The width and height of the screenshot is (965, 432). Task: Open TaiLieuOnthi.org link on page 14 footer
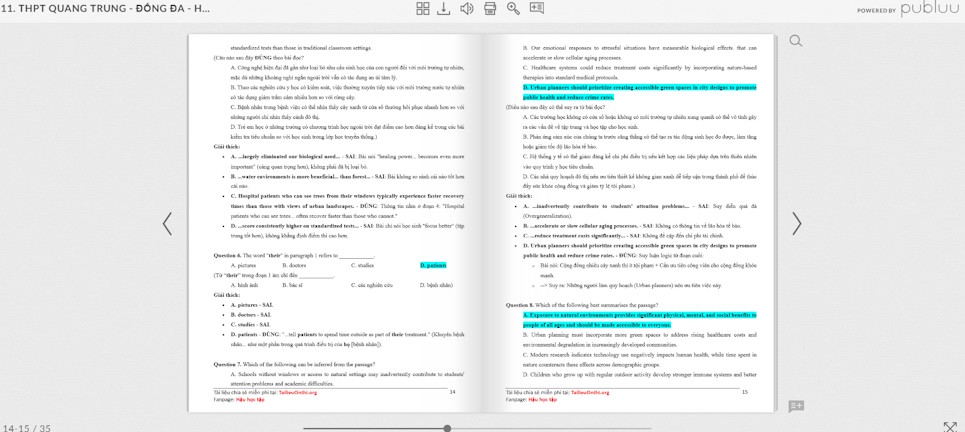coord(298,393)
